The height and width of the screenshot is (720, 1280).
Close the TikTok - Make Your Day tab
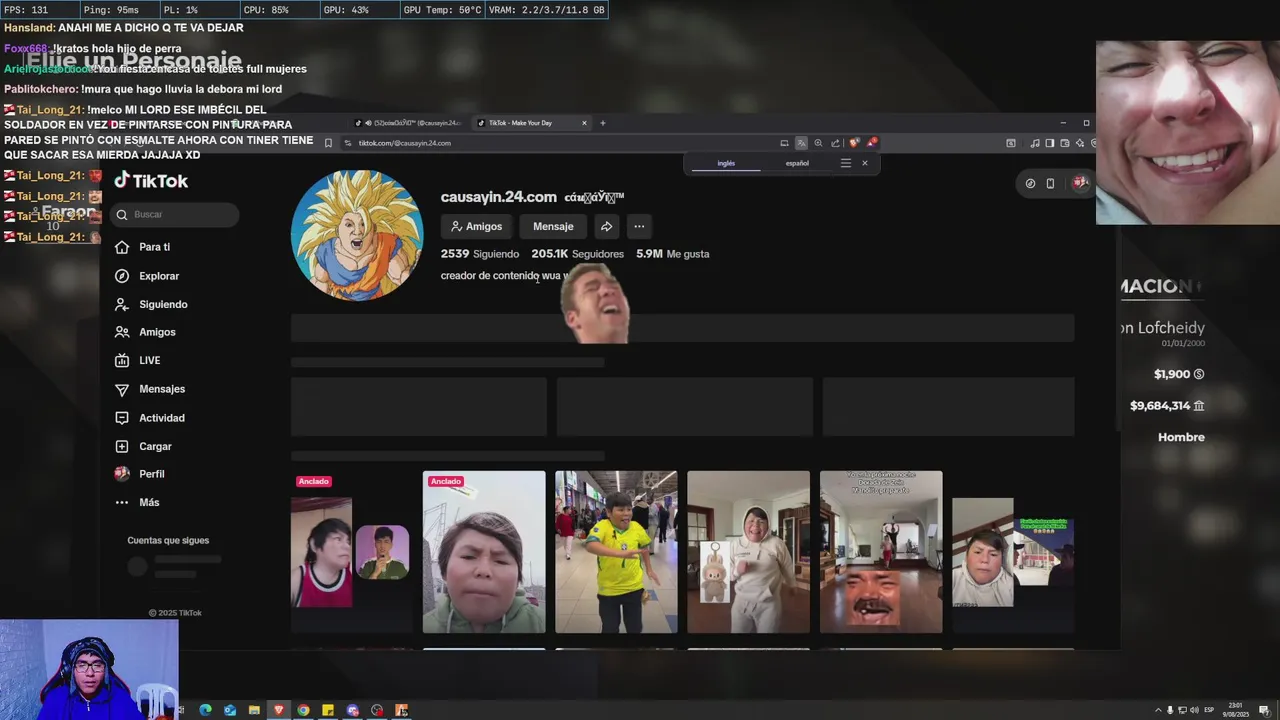tap(584, 123)
